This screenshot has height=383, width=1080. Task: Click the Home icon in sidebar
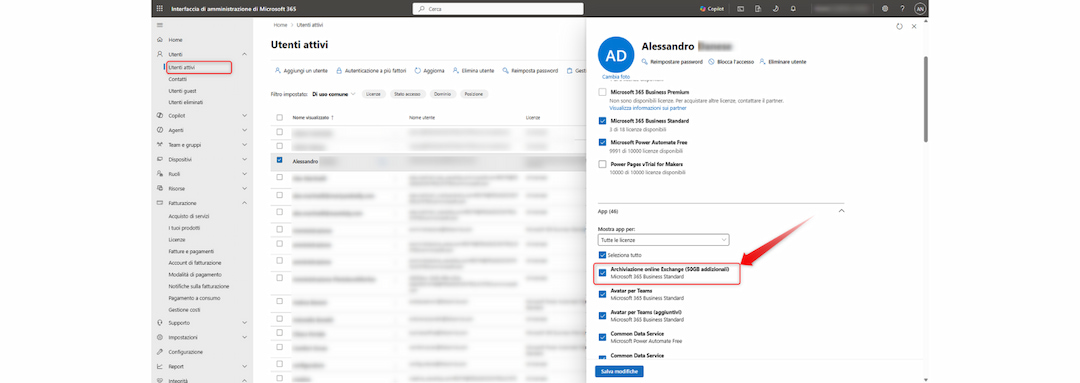160,40
